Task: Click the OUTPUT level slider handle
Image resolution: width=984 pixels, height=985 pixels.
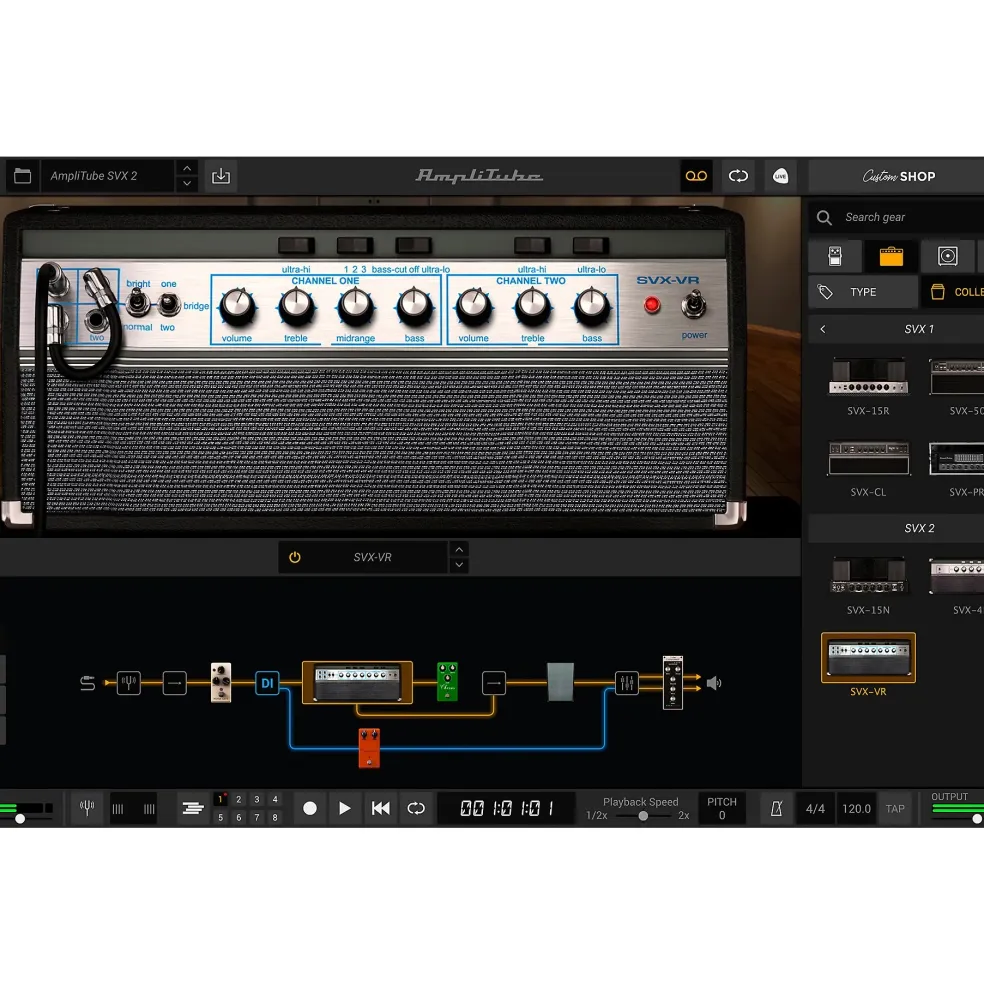Action: (x=976, y=819)
